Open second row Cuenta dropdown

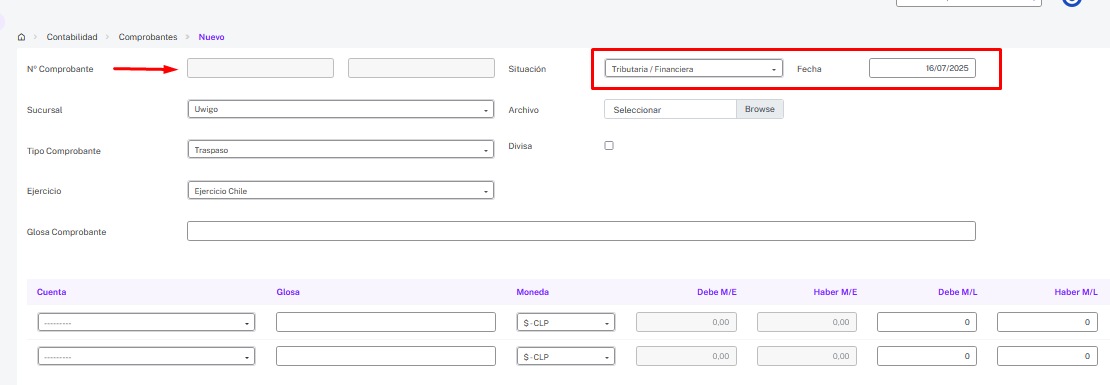coord(147,357)
